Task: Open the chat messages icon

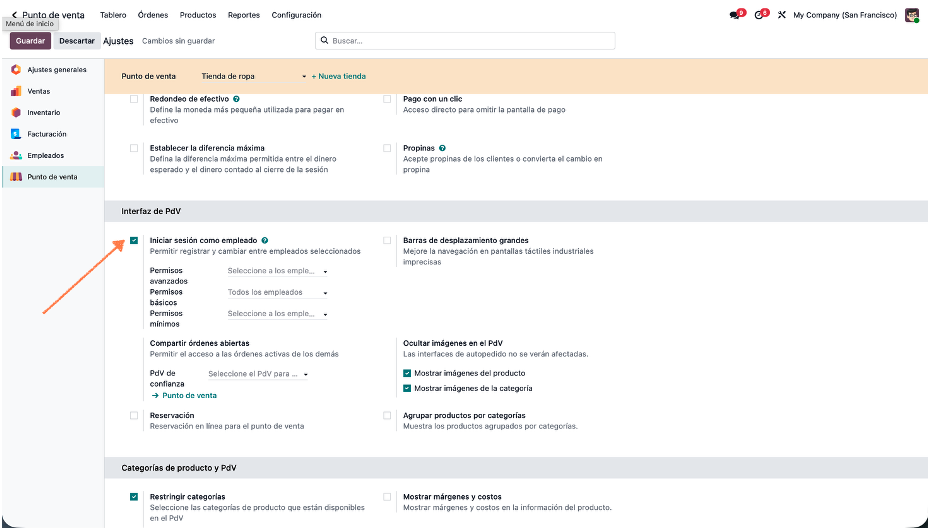Action: [x=735, y=15]
